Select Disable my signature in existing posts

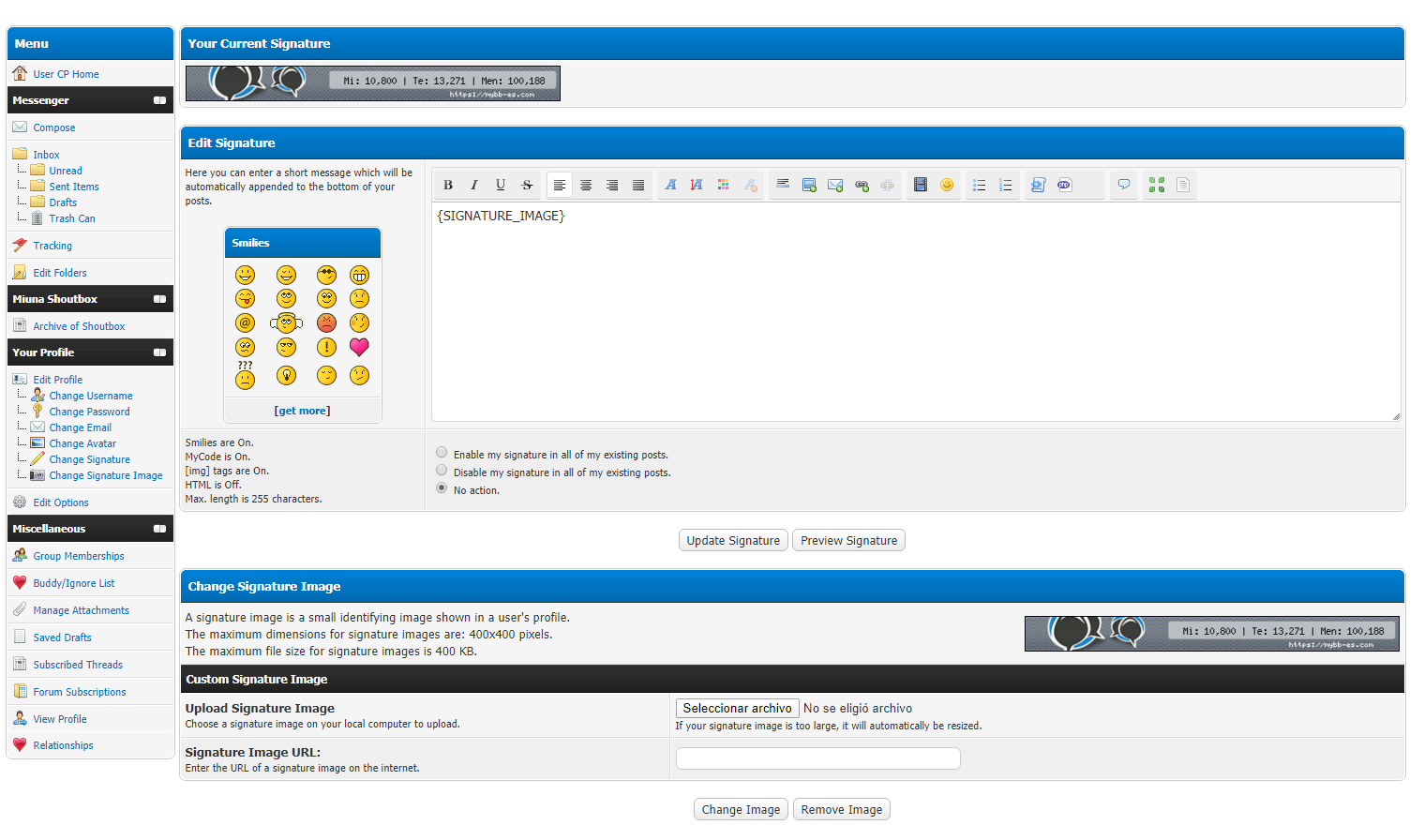click(442, 471)
